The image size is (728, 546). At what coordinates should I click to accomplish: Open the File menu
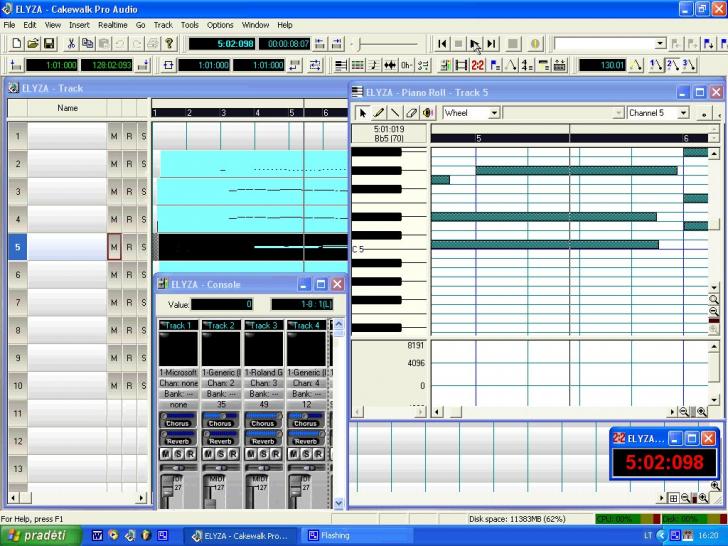(9, 25)
